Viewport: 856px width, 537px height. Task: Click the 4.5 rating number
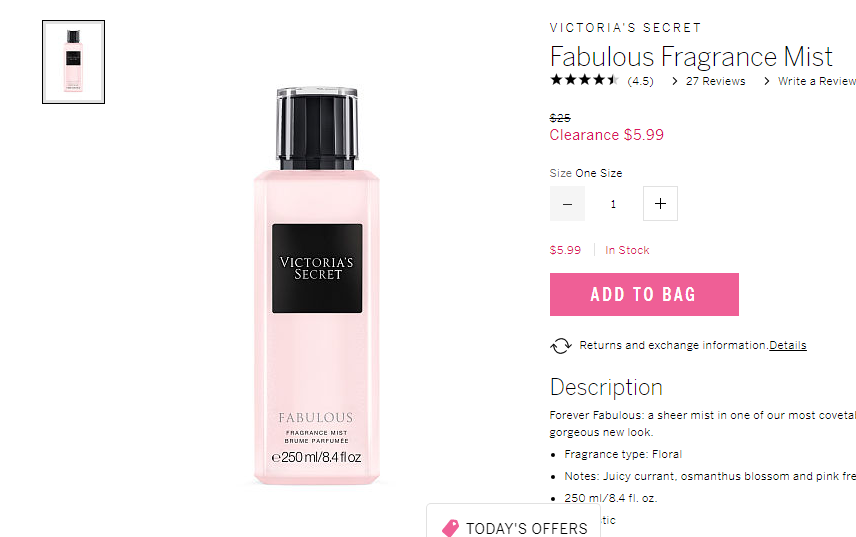point(640,81)
